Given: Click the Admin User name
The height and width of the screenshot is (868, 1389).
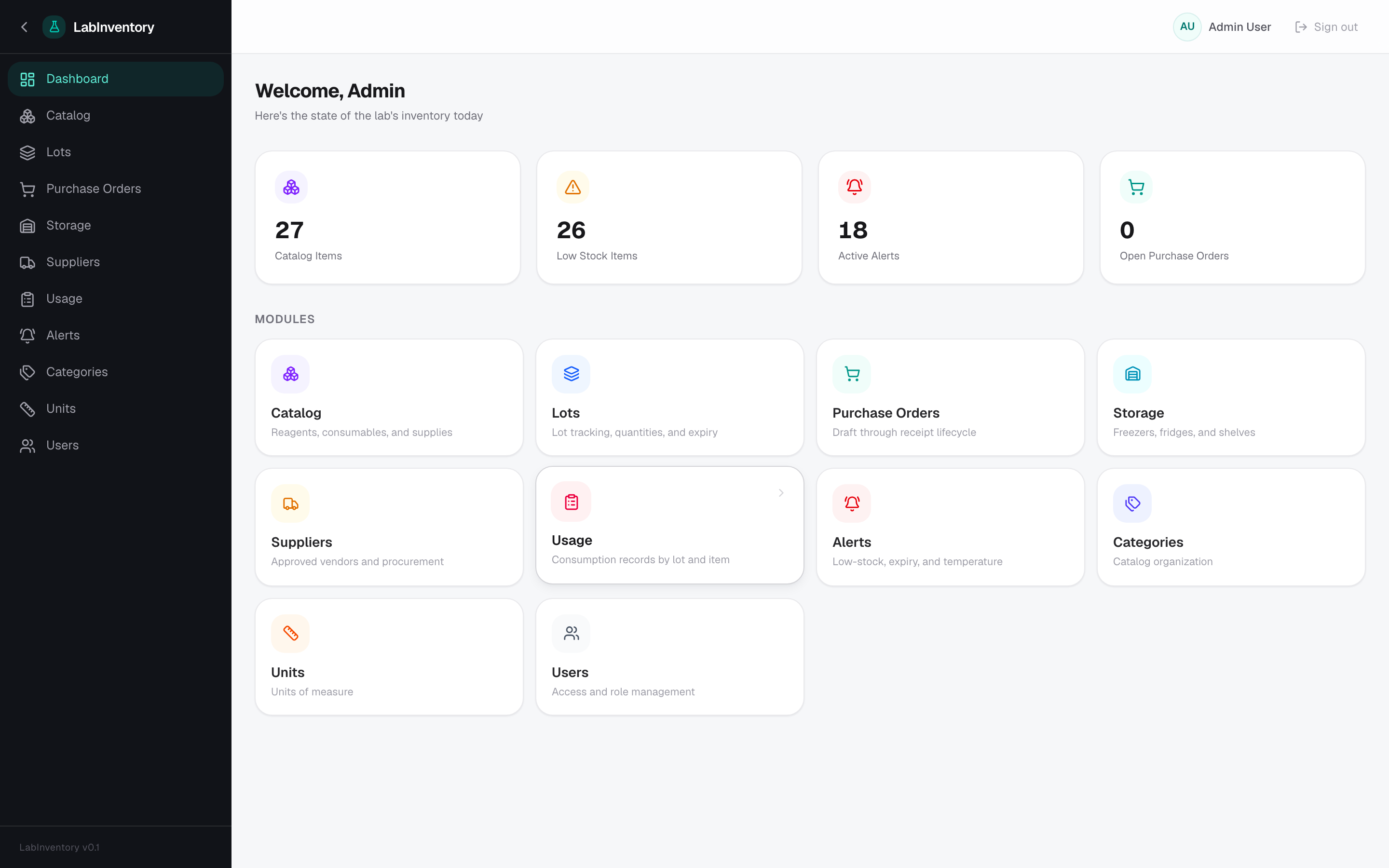Looking at the screenshot, I should coord(1239,27).
